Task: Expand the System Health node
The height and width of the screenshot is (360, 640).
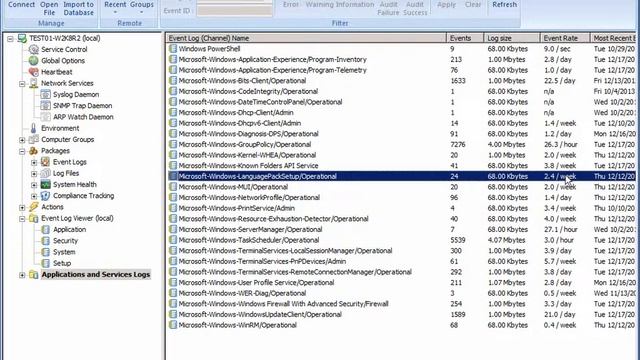Action: pos(34,185)
